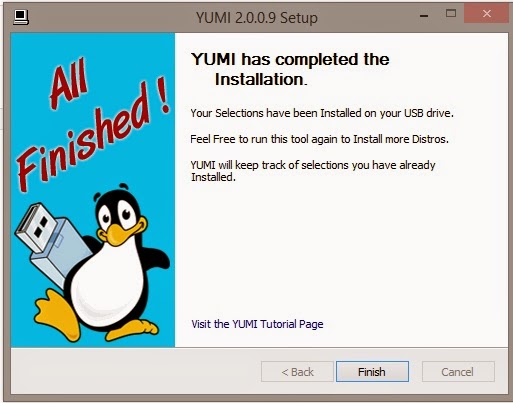Maximize the YUMI Setup window
Image resolution: width=513 pixels, height=403 pixels.
(451, 13)
